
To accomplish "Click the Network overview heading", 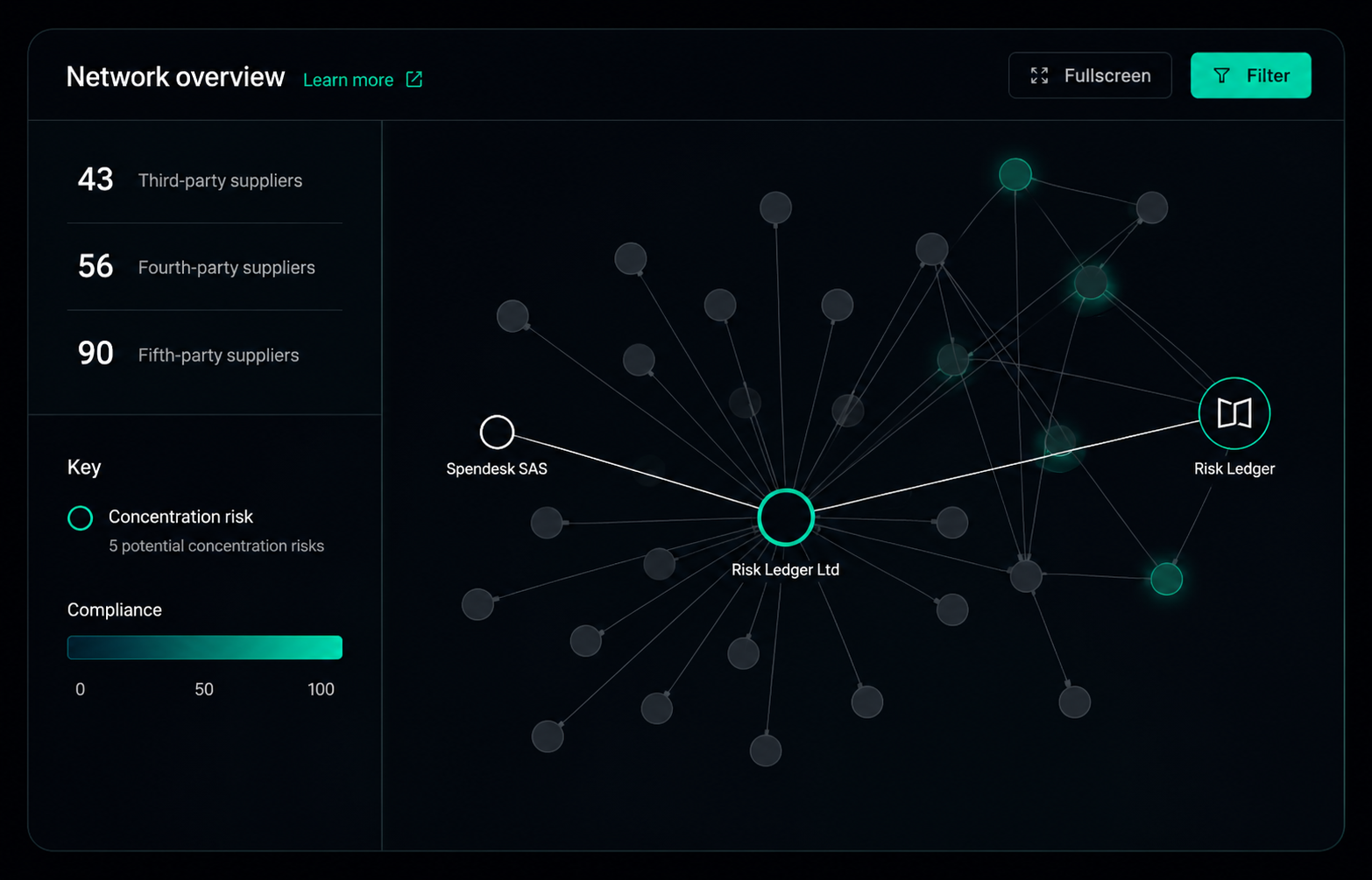I will (x=175, y=77).
